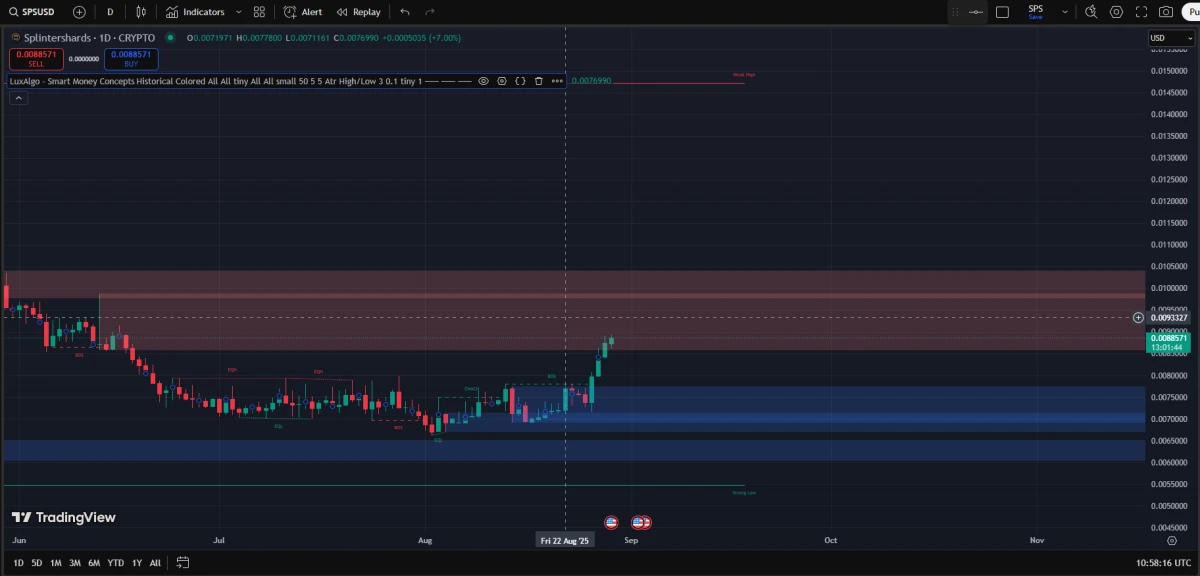
Task: Select the 1Y date range
Action: coord(137,563)
